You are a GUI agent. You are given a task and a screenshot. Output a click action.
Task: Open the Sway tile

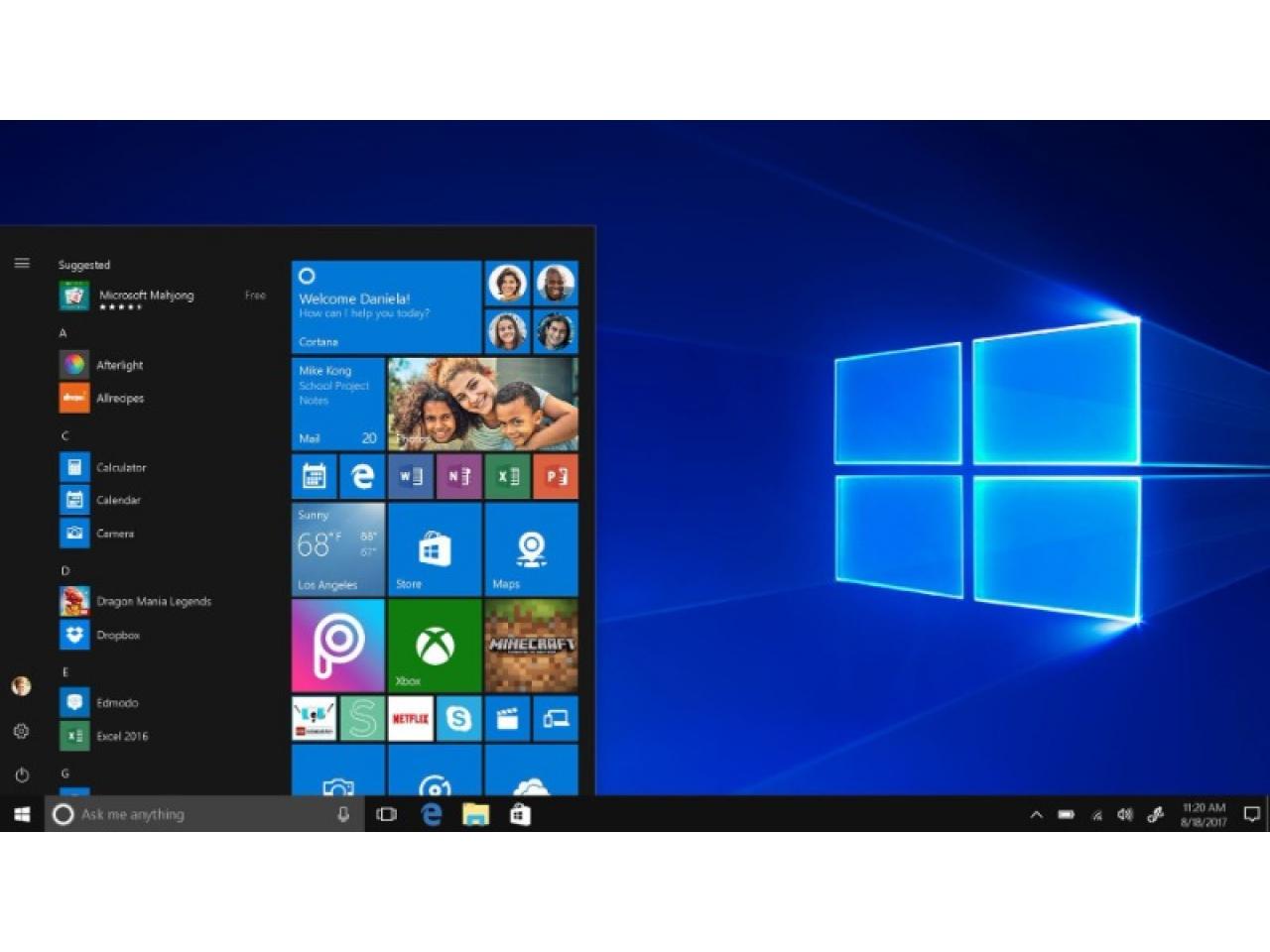click(362, 718)
